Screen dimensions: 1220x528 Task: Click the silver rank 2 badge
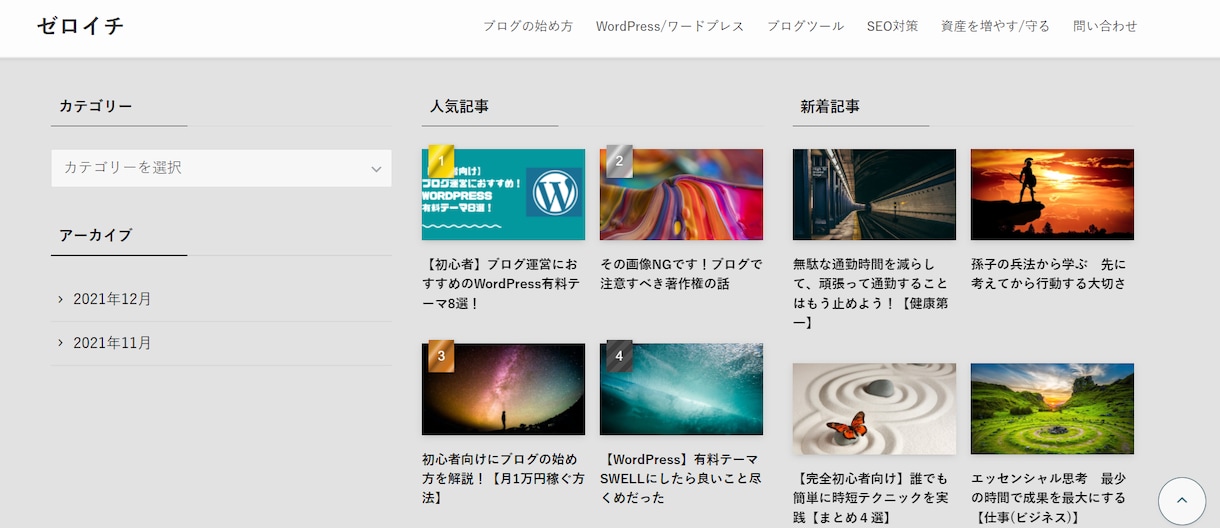[x=619, y=161]
